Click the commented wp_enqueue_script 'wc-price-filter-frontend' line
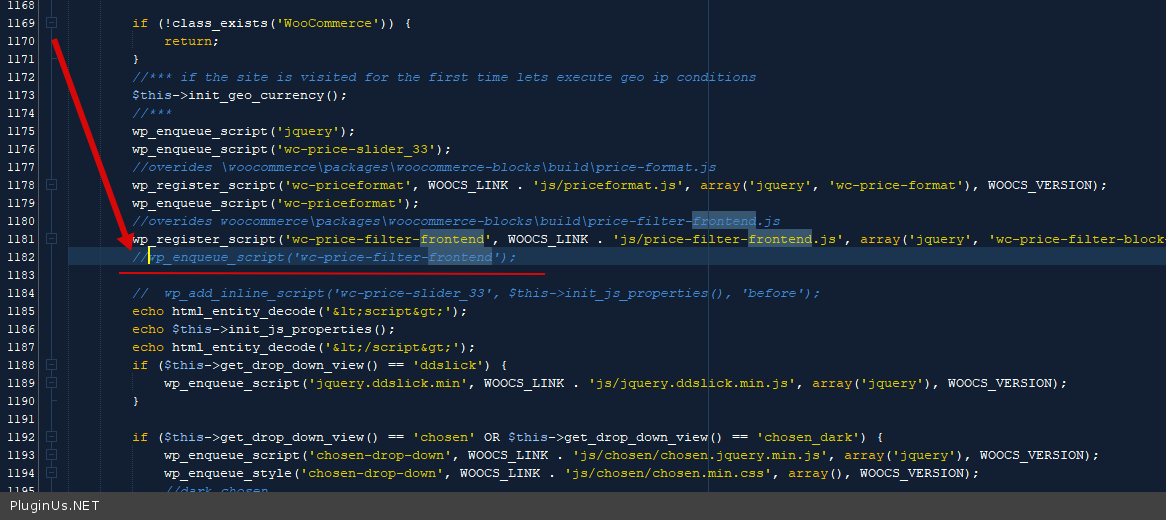The image size is (1166, 520). (x=330, y=257)
